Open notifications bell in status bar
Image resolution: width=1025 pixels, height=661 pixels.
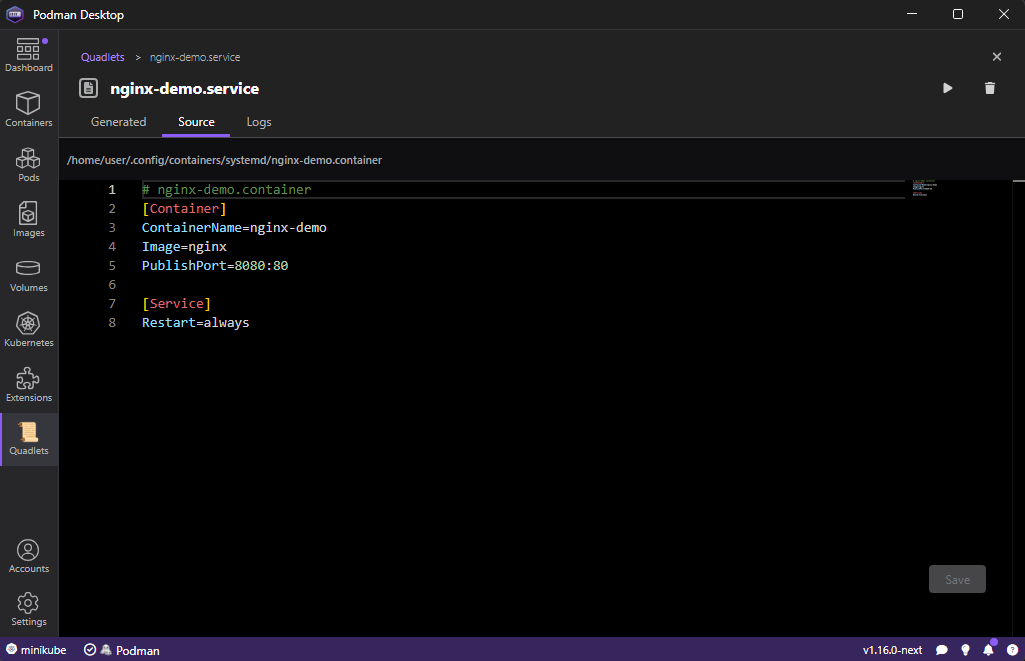988,650
